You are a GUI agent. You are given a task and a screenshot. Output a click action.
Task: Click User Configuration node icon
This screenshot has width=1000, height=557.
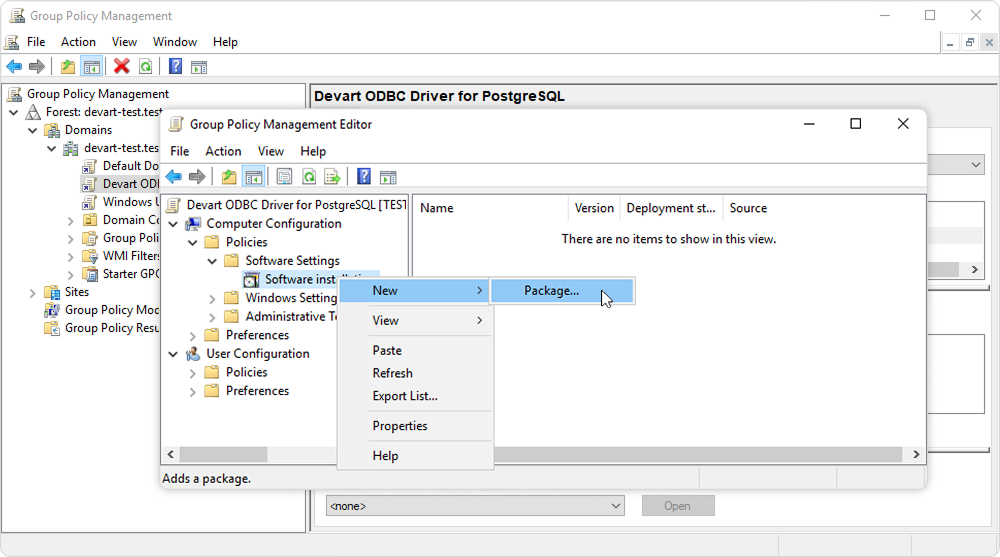193,354
